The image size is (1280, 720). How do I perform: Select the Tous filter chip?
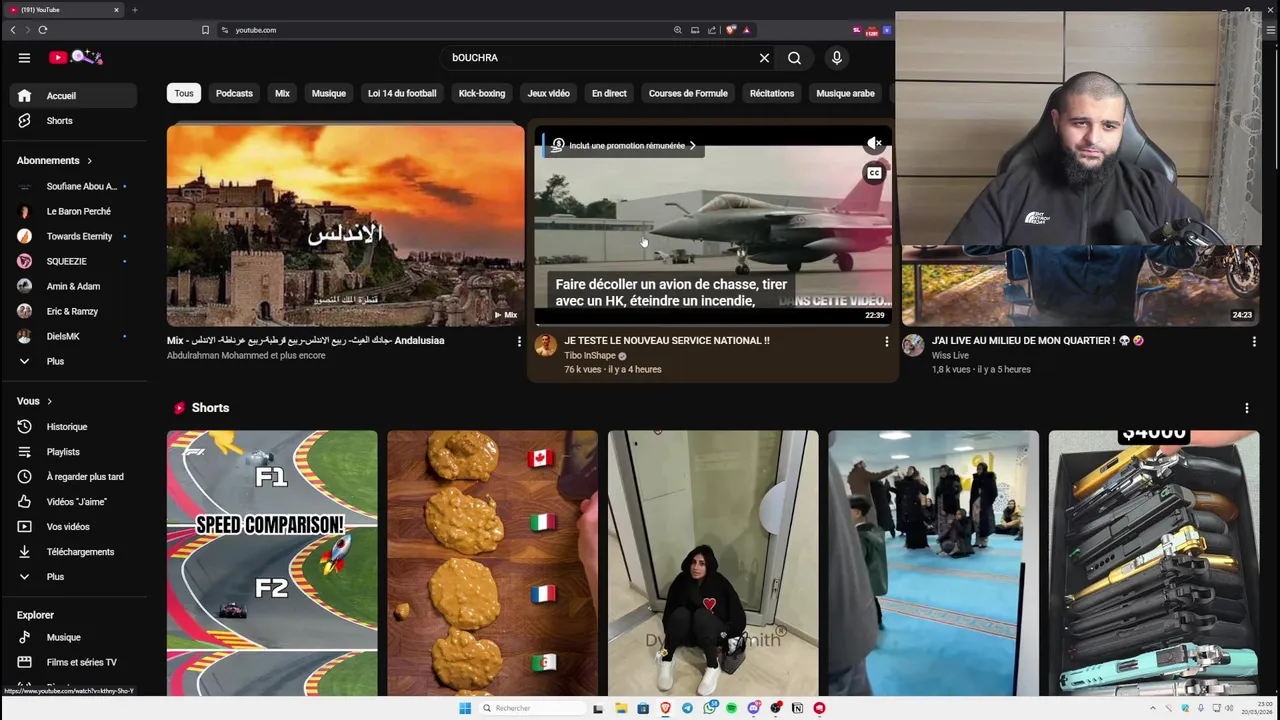[x=184, y=93]
